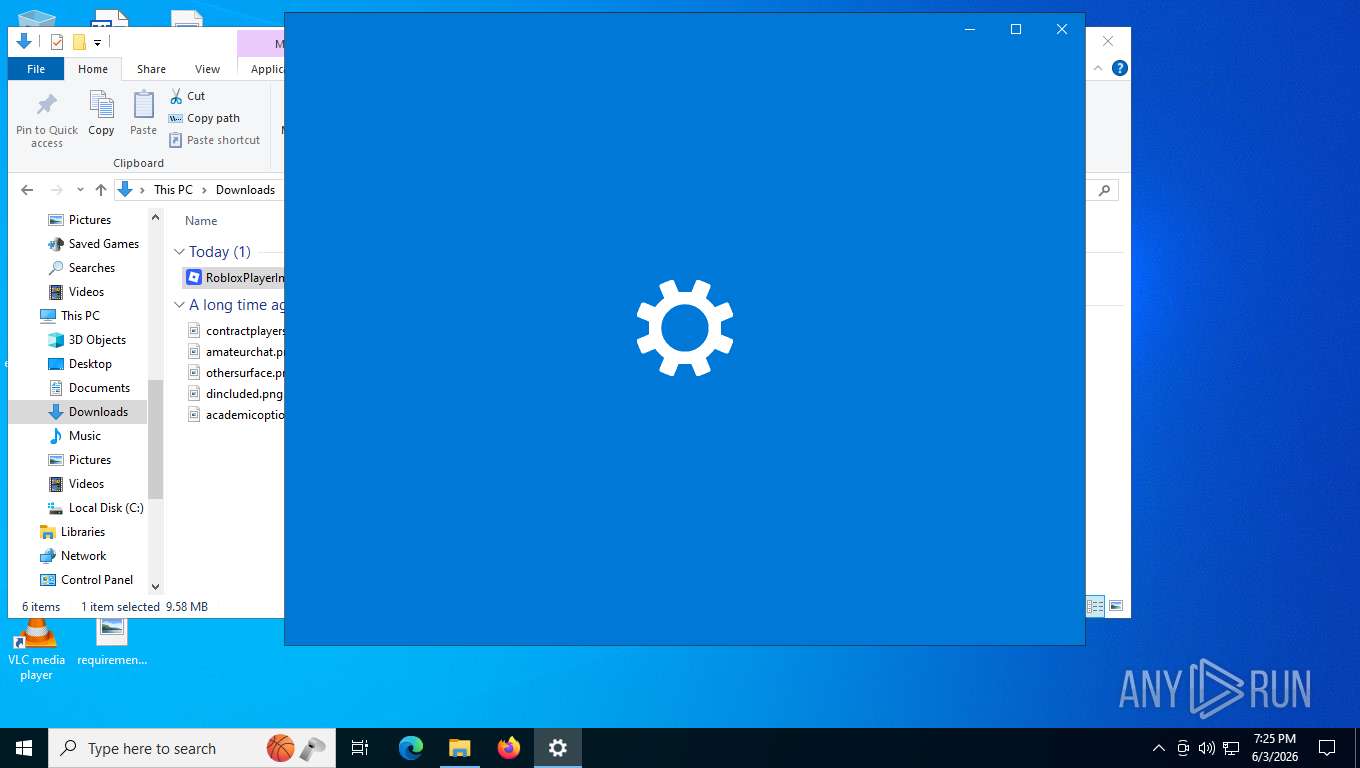
Task: Select the dincluded.png file
Action: tap(234, 394)
